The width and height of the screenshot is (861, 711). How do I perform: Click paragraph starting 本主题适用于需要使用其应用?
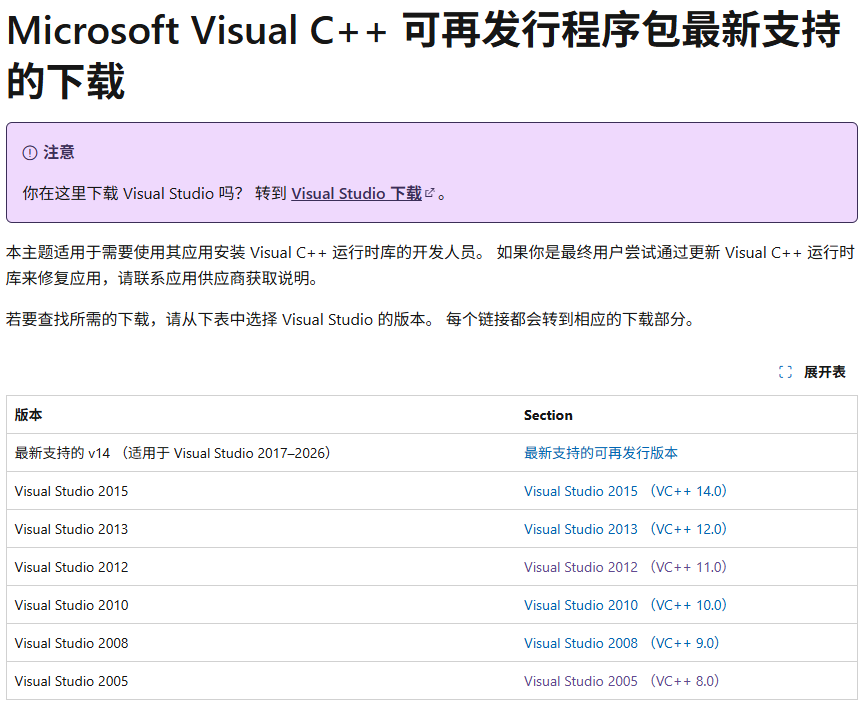[x=430, y=265]
